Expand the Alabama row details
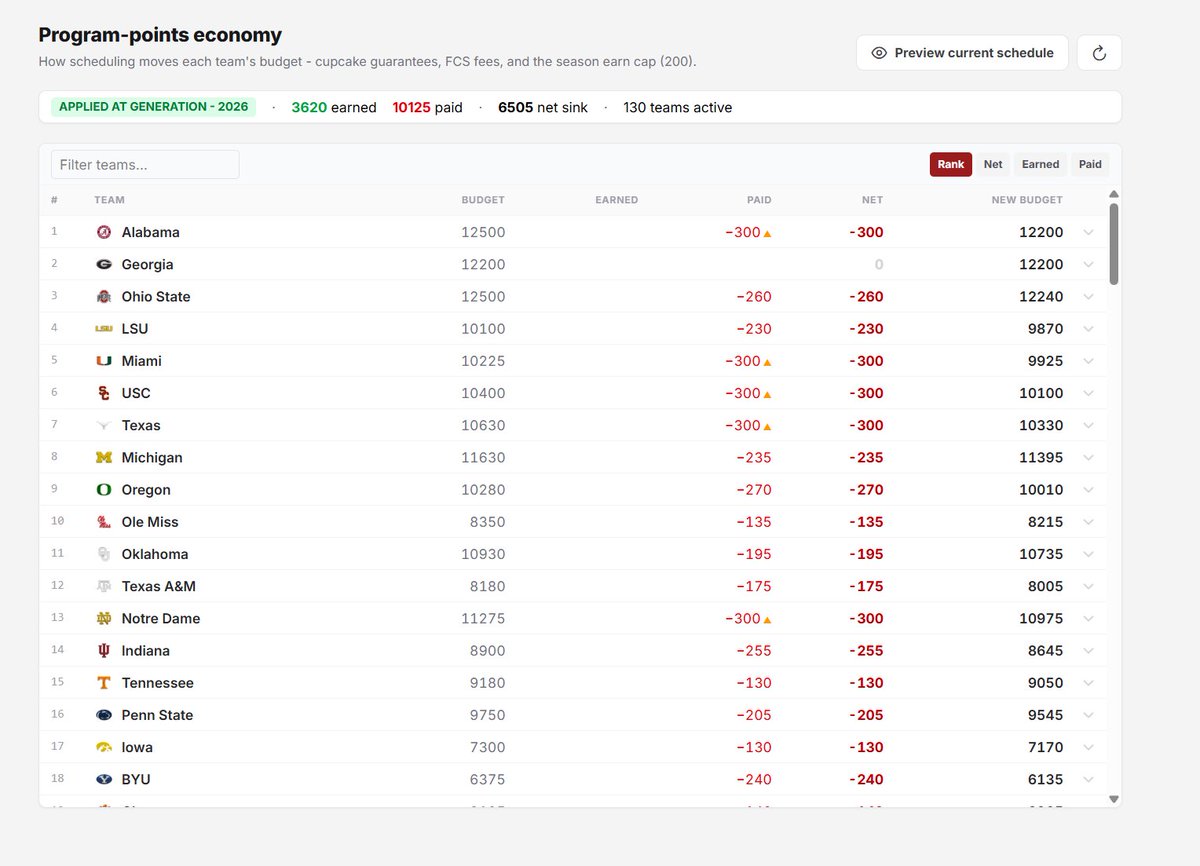Screen dimensions: 1200x866 tap(1088, 232)
